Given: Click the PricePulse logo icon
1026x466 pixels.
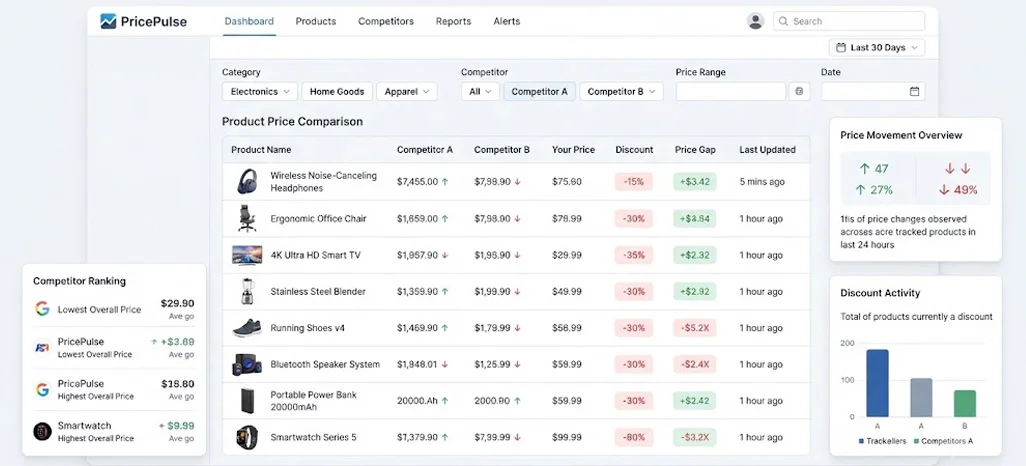Looking at the screenshot, I should [x=108, y=22].
